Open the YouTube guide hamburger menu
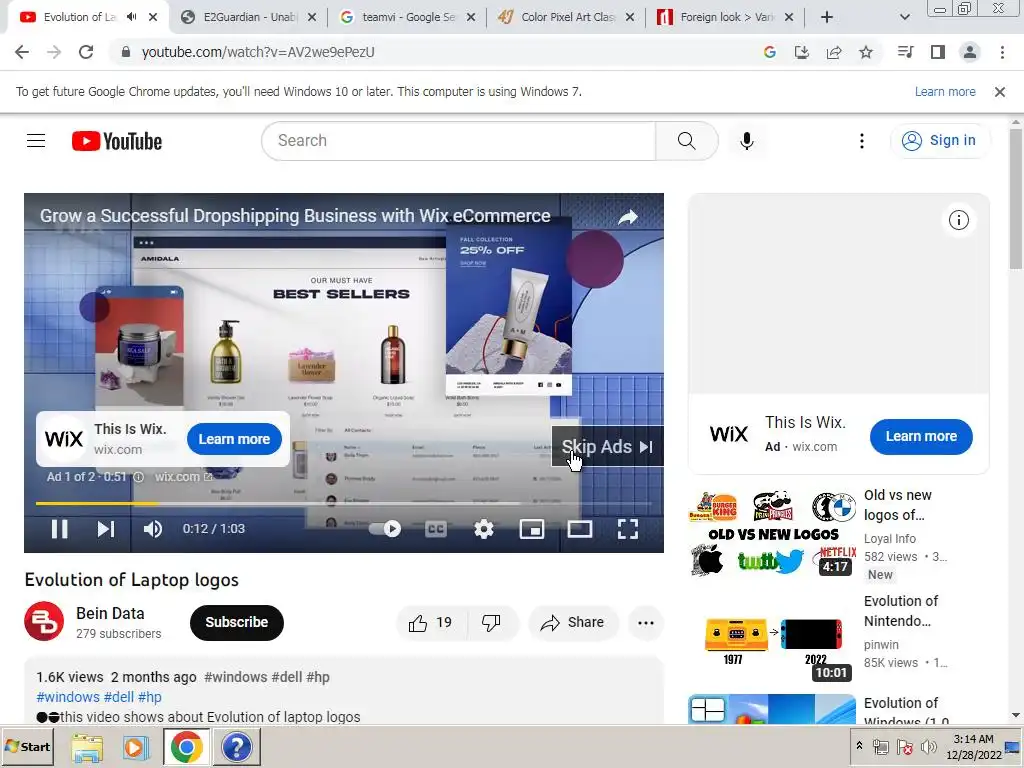Image resolution: width=1024 pixels, height=768 pixels. pyautogui.click(x=36, y=140)
